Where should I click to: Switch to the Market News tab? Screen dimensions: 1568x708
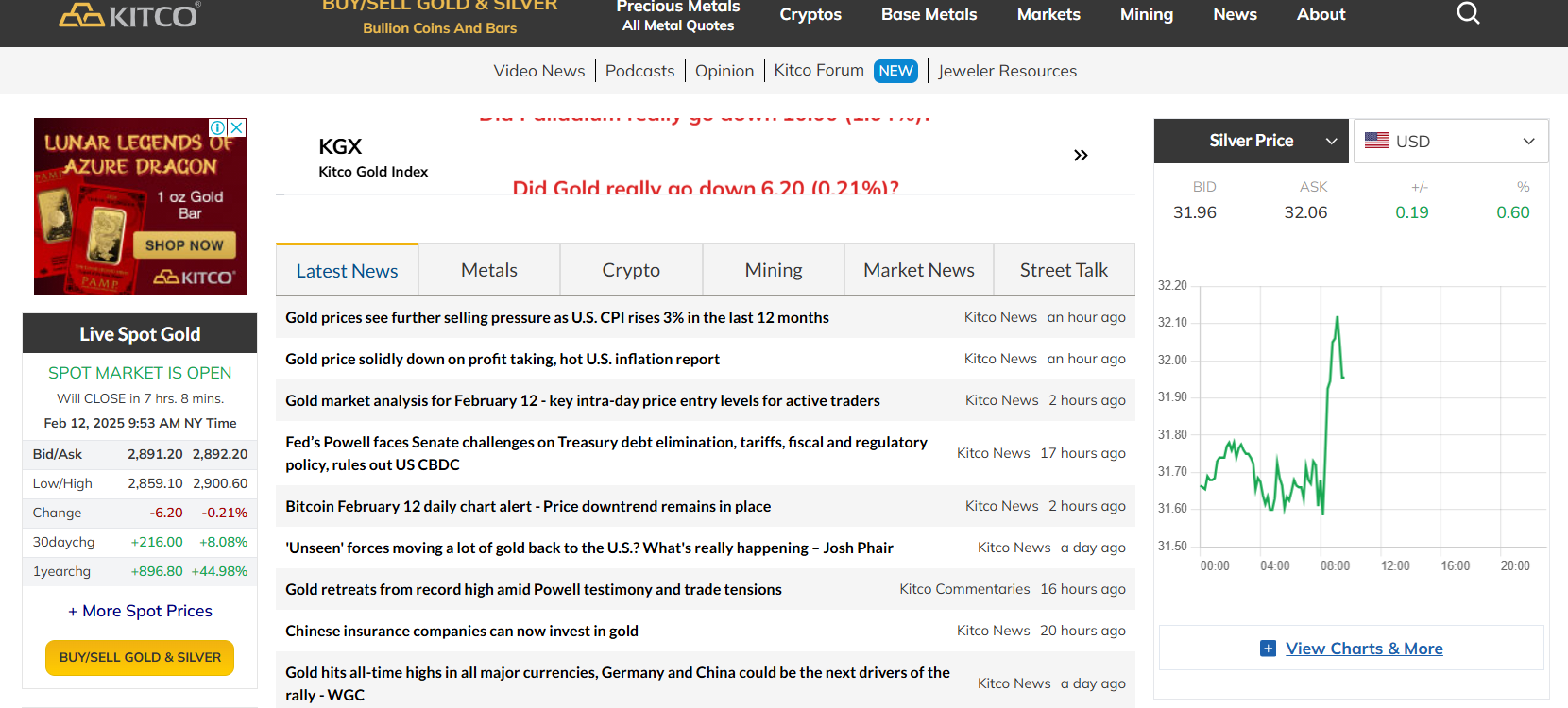click(x=919, y=270)
